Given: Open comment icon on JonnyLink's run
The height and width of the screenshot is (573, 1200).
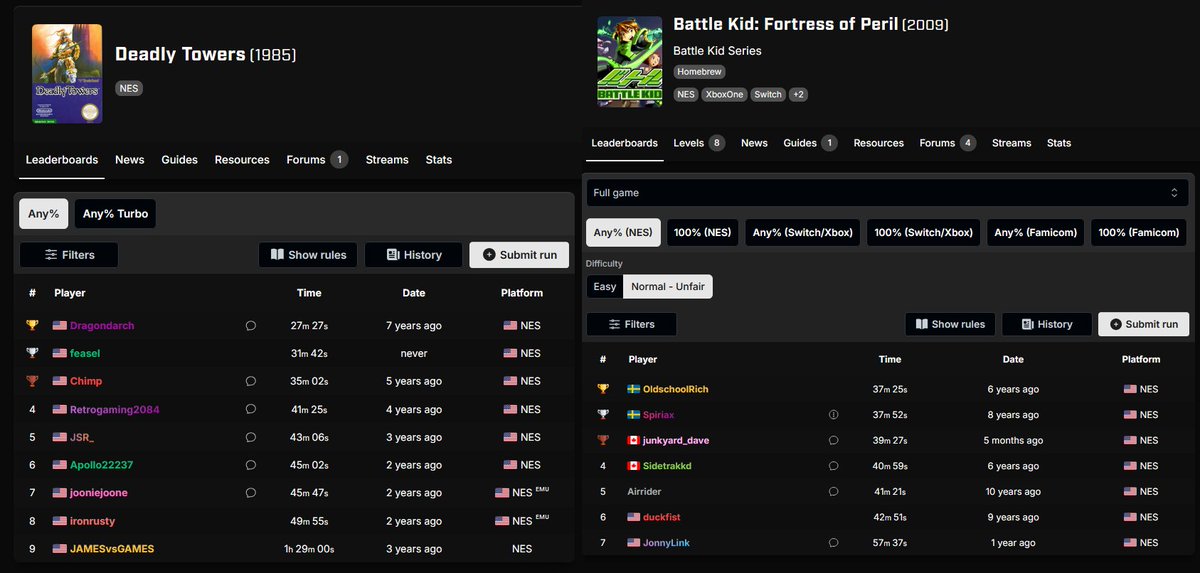Looking at the screenshot, I should coord(833,543).
